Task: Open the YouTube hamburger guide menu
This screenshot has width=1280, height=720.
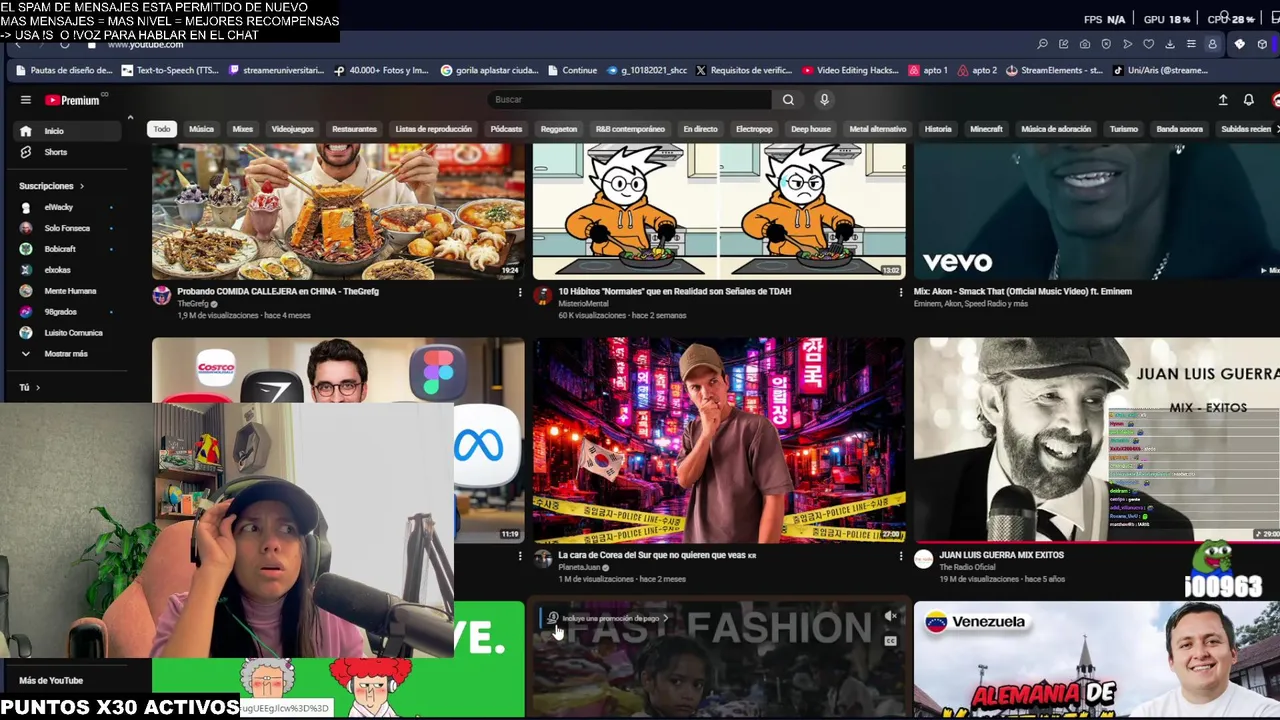Action: [25, 100]
